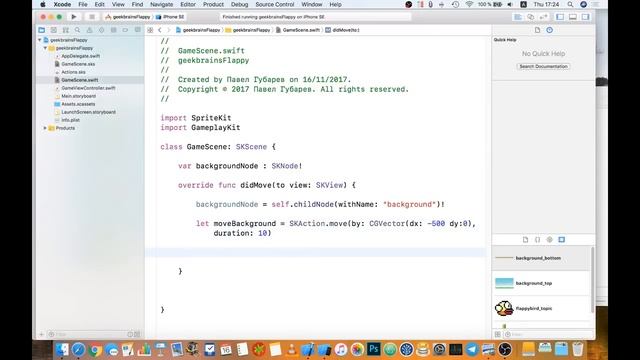Screen dimensions: 640x360
Task: Open the Edit menu
Action: (100, 4)
